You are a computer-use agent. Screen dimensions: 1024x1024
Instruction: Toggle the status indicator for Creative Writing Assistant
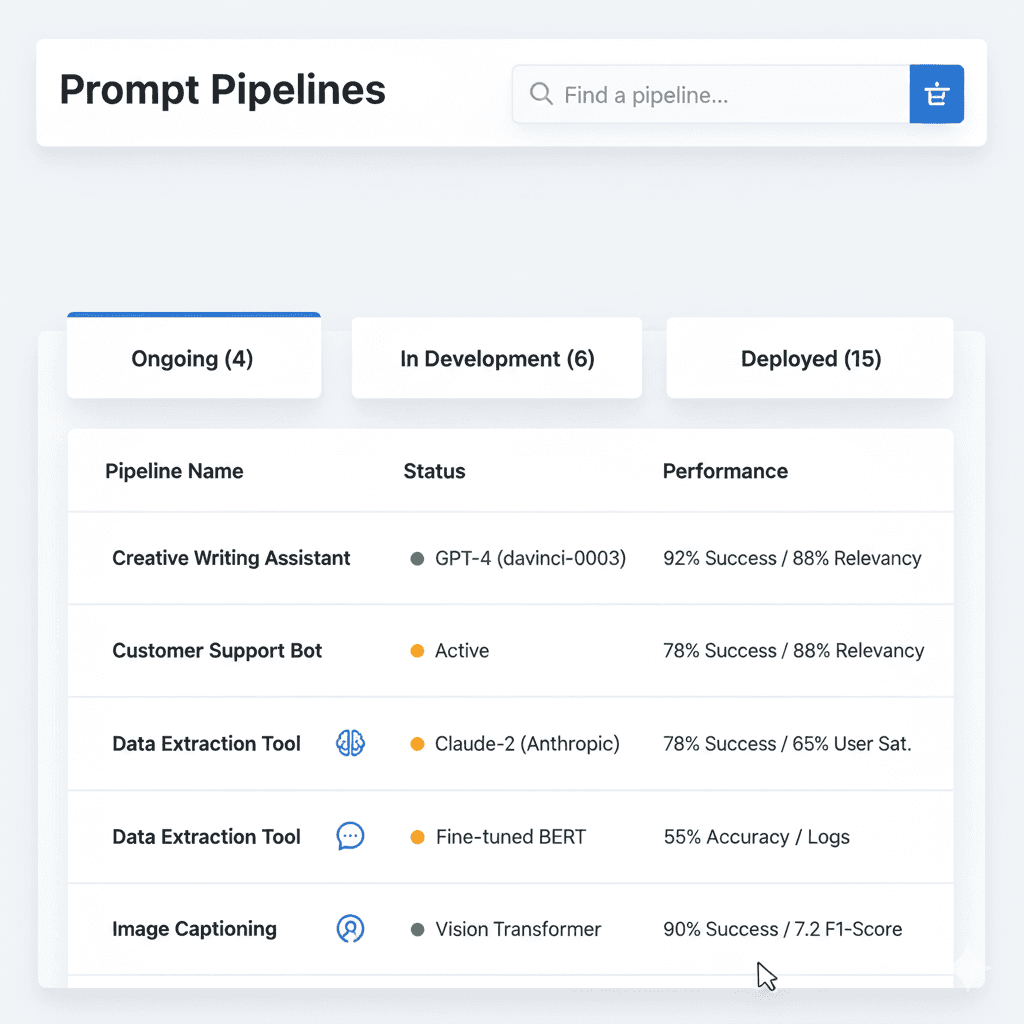417,558
